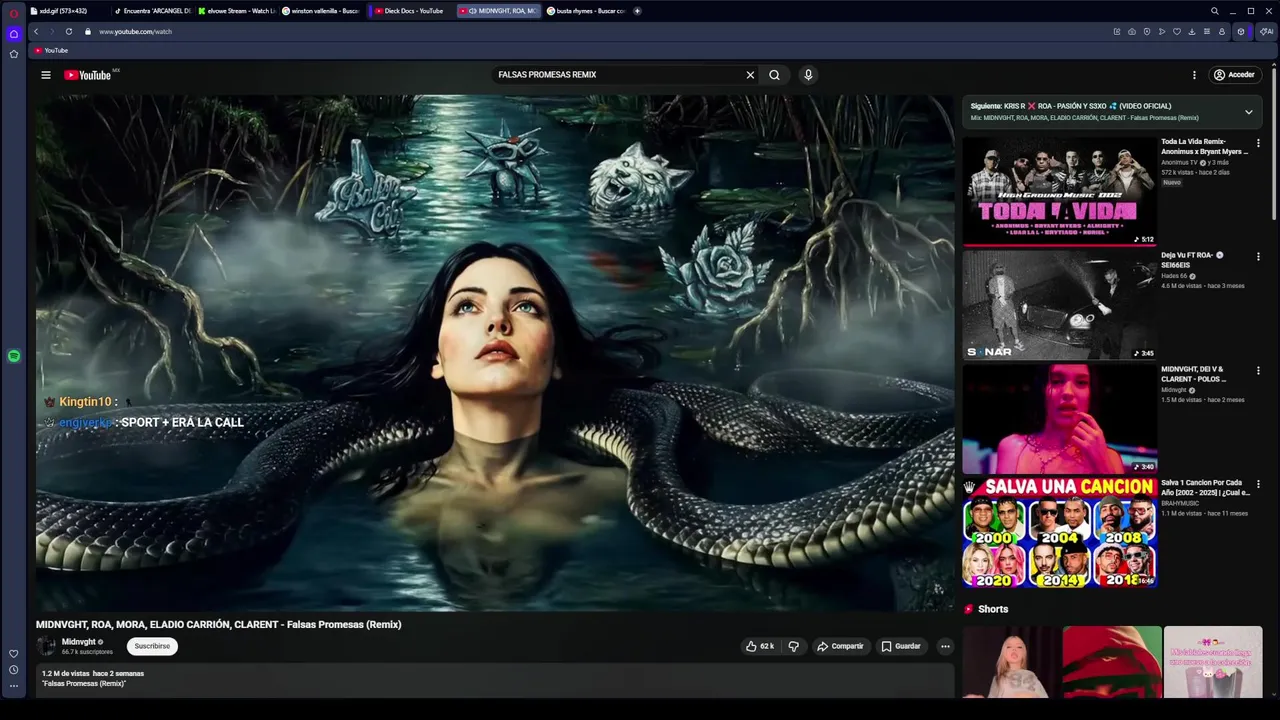Open the YouTube guide hamburger menu

(45, 75)
